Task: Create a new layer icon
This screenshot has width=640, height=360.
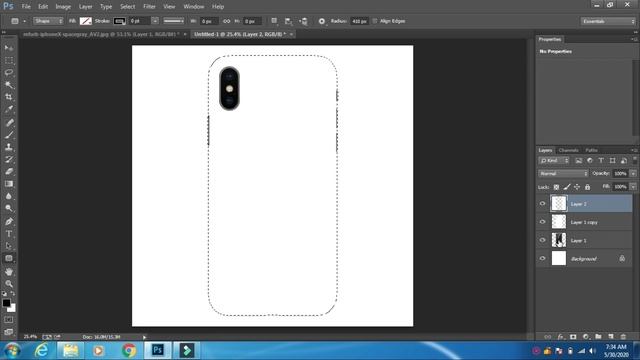Action: pos(611,337)
